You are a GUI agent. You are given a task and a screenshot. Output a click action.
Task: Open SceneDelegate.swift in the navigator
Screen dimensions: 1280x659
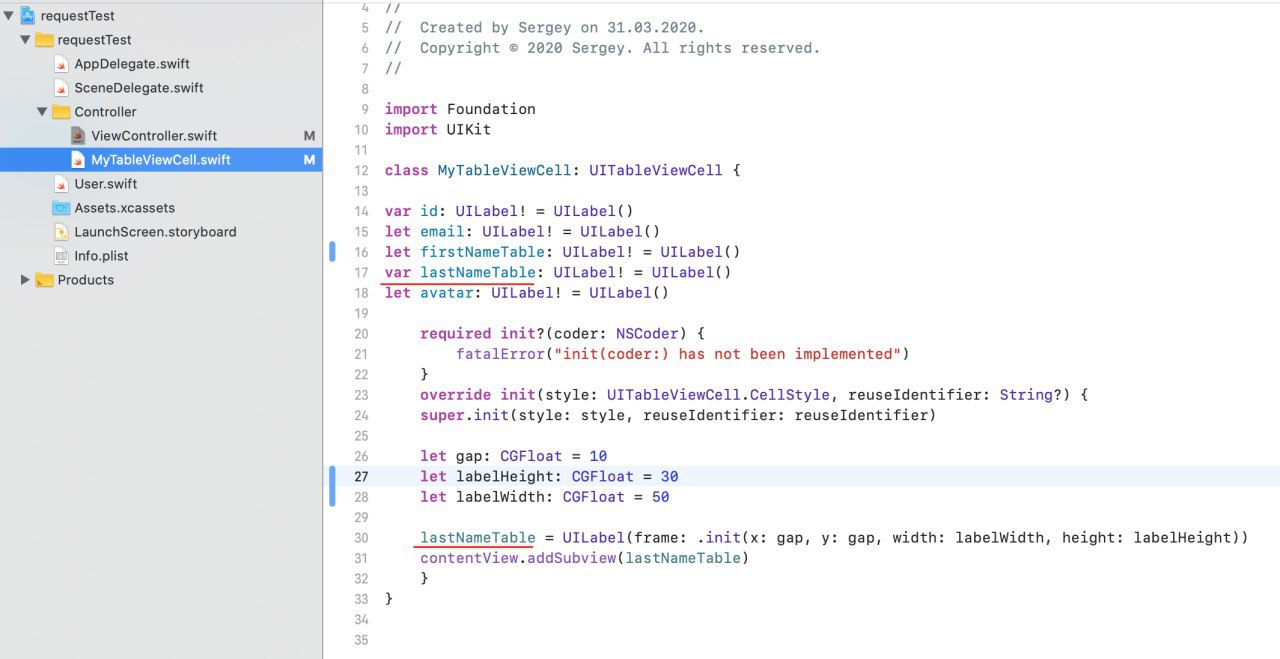139,88
